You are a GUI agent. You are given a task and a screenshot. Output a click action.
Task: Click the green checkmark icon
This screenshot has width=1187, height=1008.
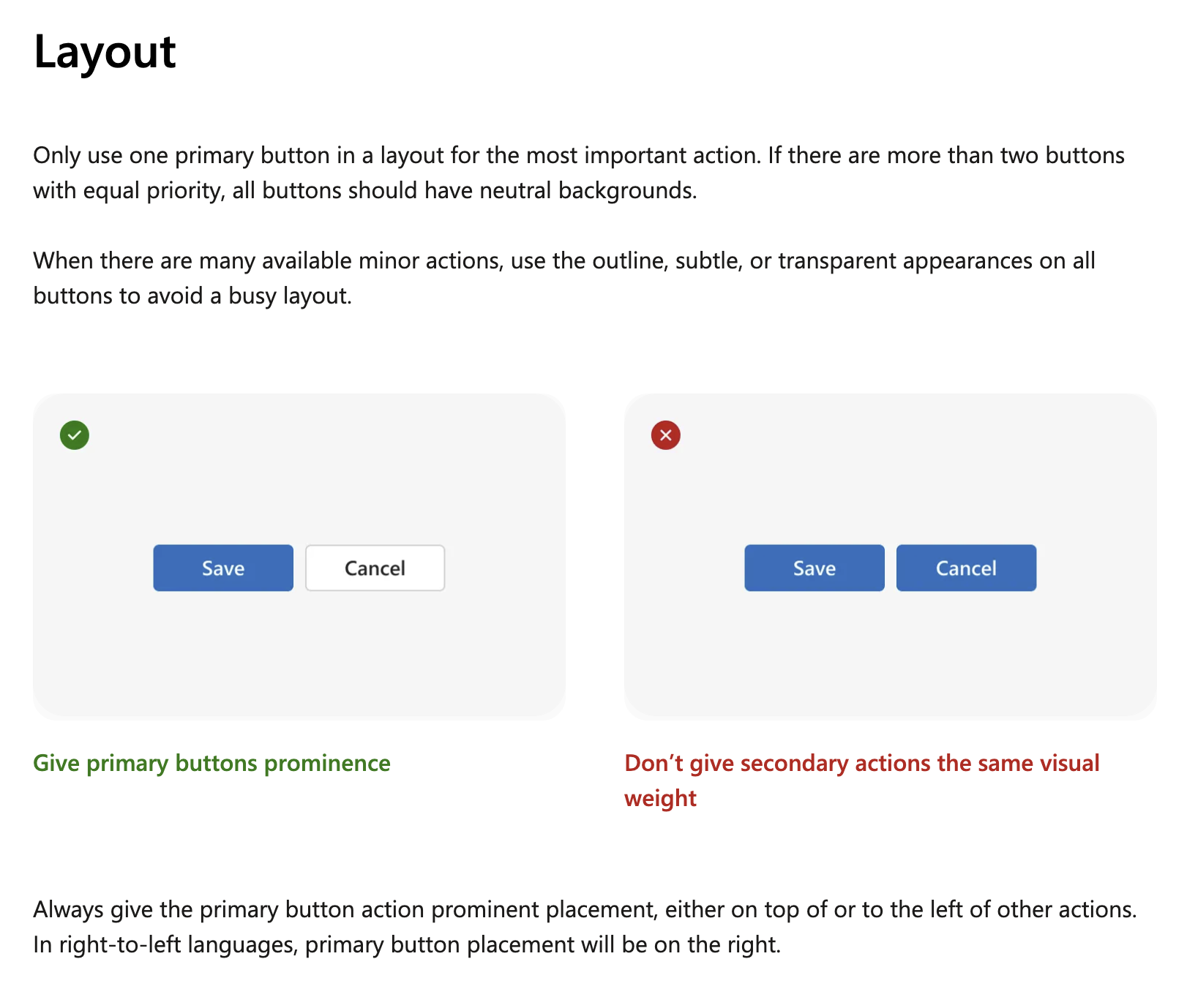[75, 435]
